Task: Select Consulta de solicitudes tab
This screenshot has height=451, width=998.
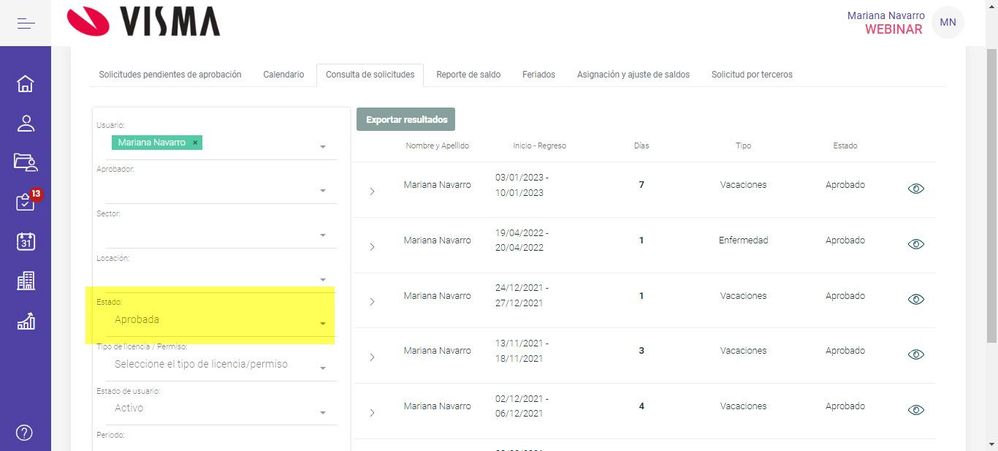Action: click(370, 74)
